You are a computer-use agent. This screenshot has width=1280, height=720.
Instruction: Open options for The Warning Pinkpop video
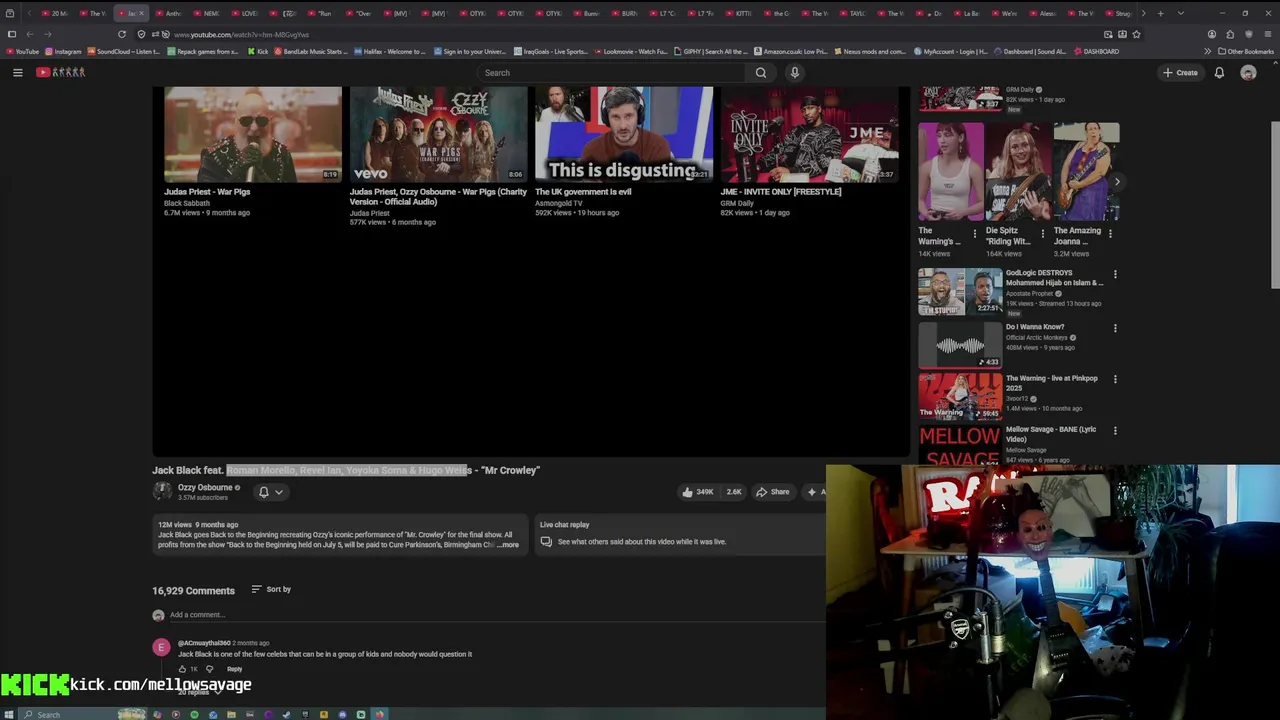1115,379
